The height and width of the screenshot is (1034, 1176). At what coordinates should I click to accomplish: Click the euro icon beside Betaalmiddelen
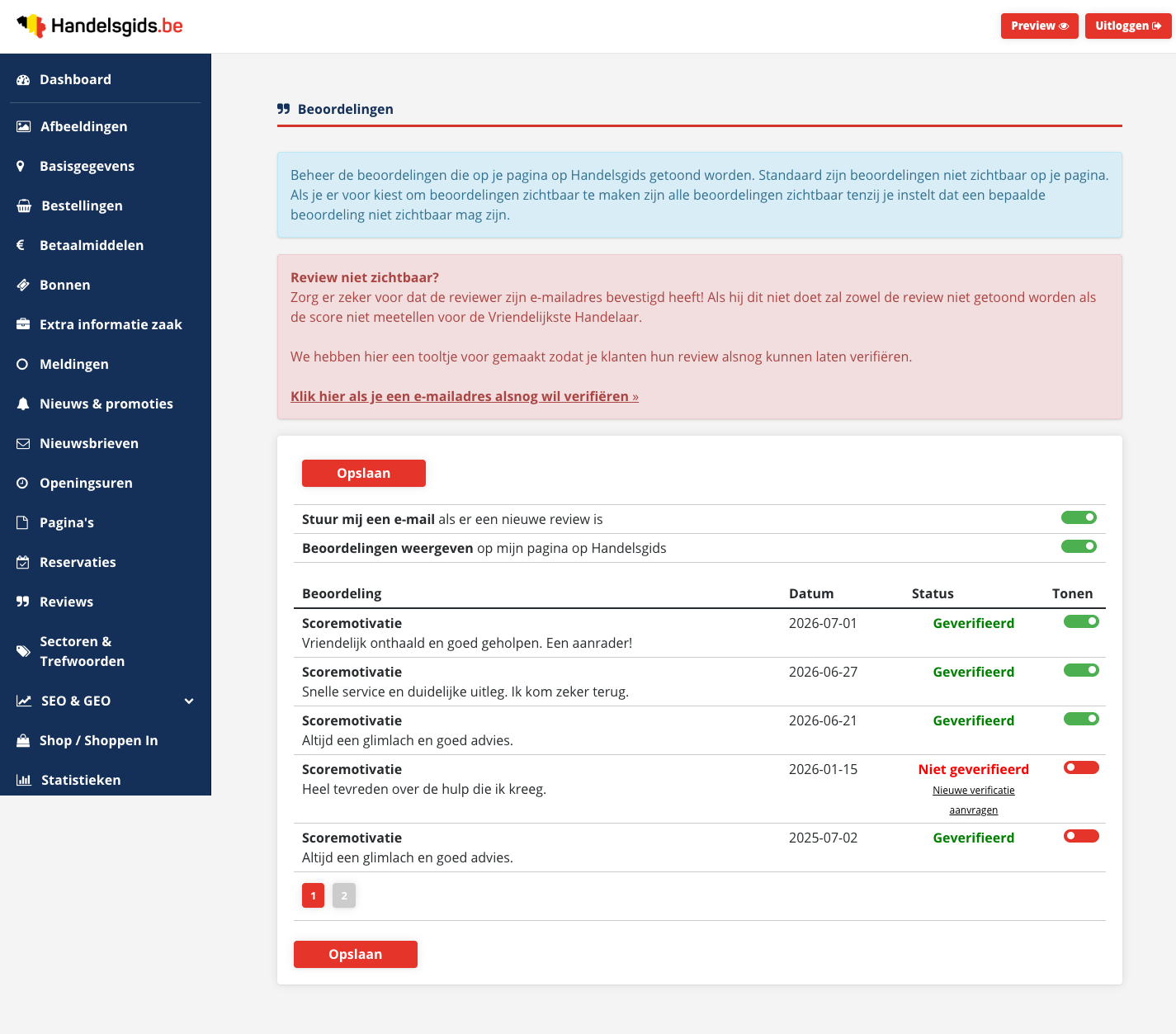tap(21, 246)
